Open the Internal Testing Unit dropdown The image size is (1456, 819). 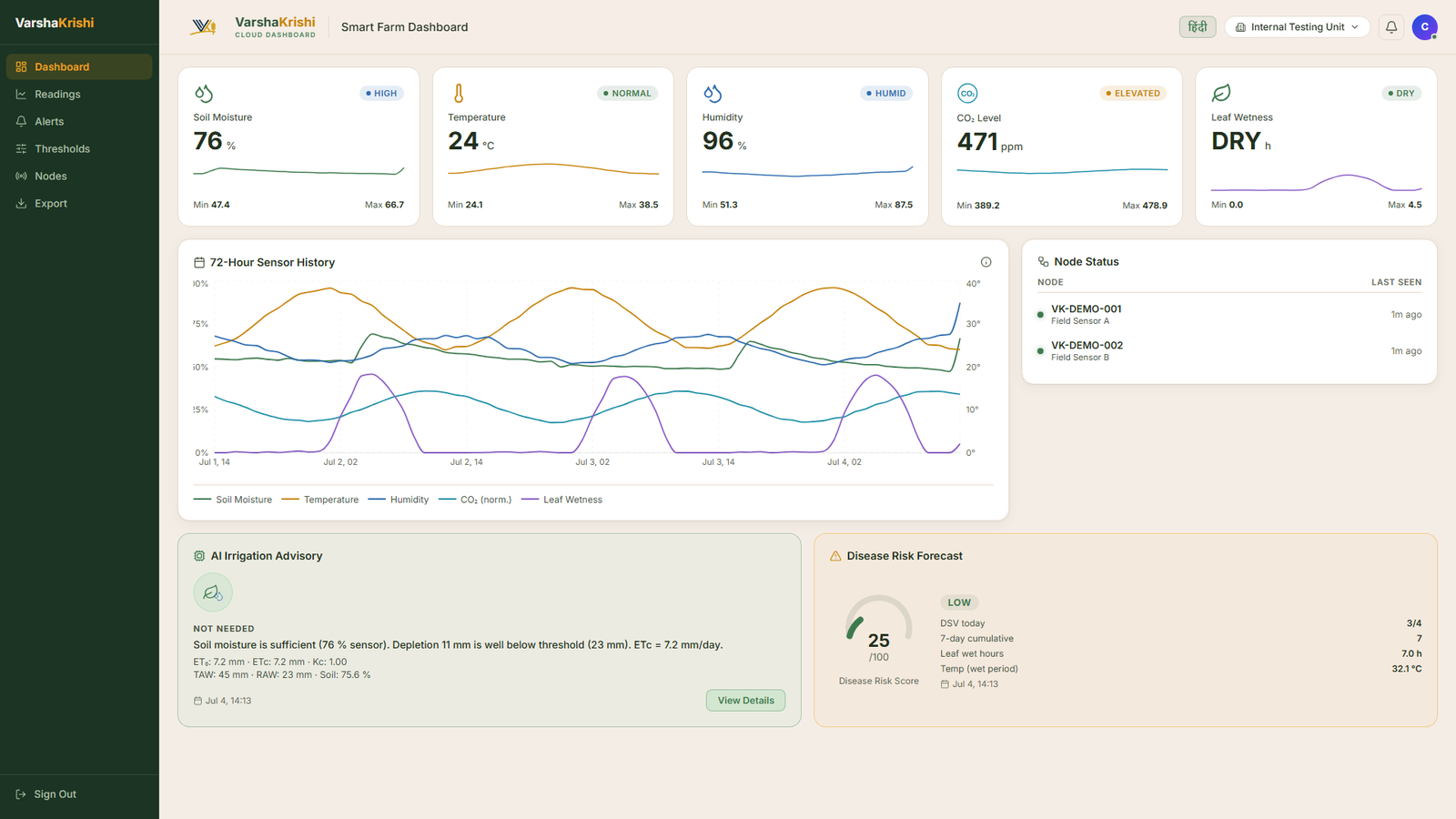point(1297,27)
